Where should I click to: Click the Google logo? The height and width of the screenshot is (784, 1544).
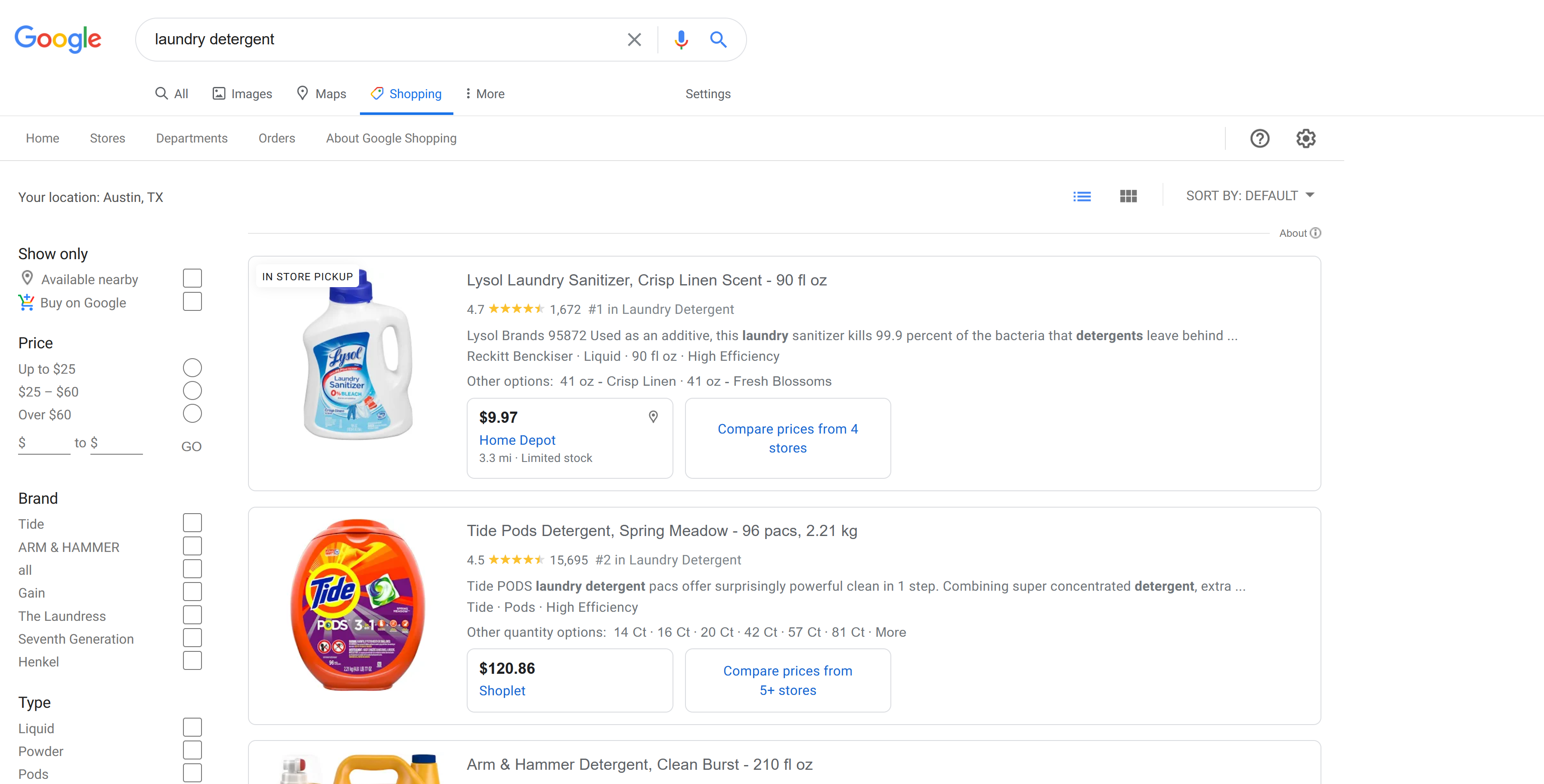58,40
